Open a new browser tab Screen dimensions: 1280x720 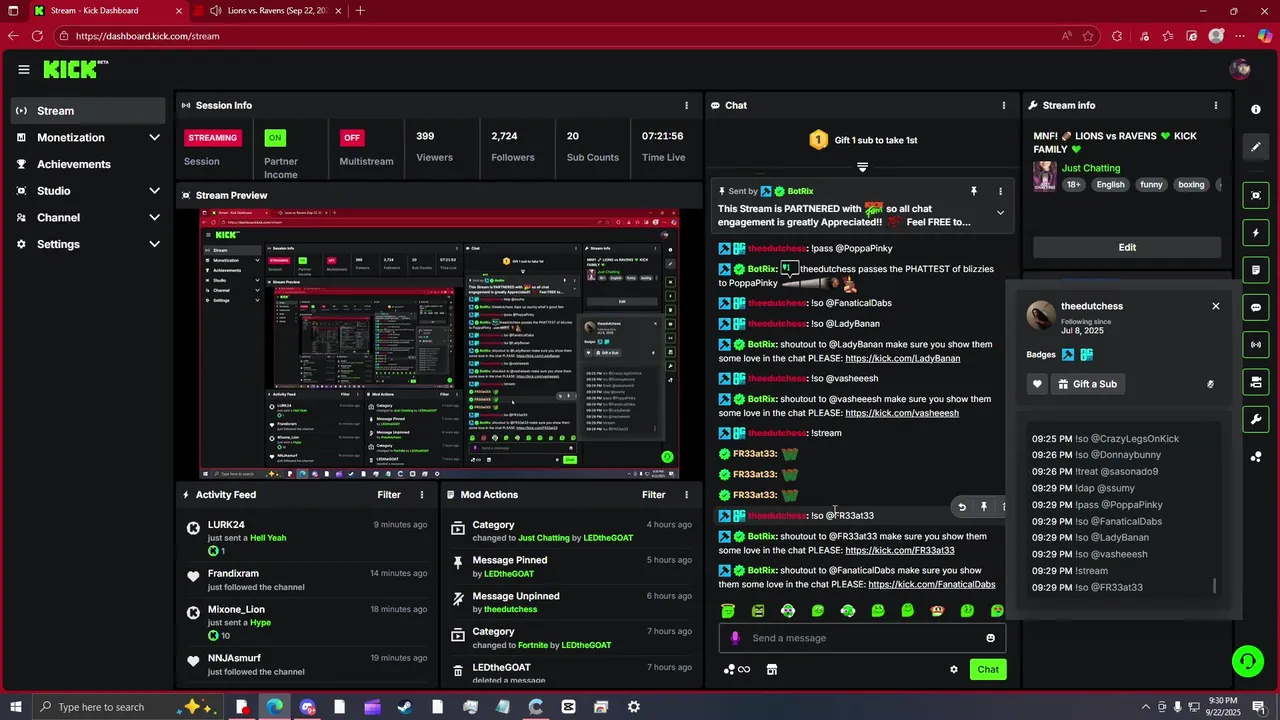click(x=360, y=11)
